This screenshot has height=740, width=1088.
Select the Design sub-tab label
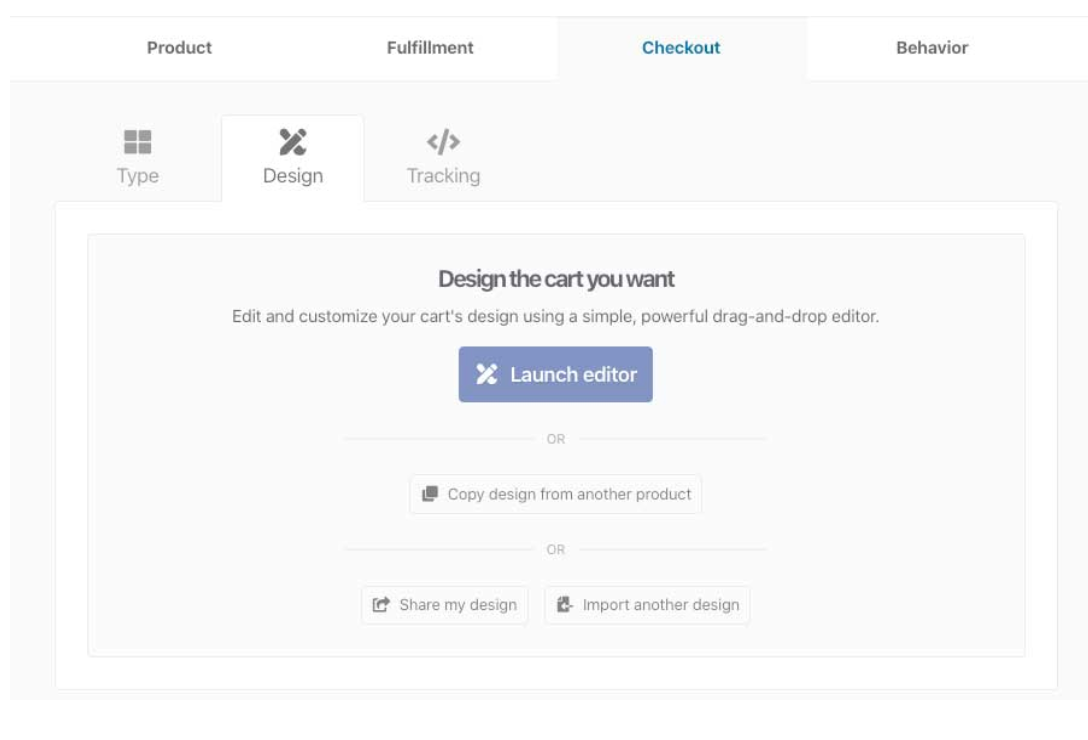pyautogui.click(x=293, y=176)
